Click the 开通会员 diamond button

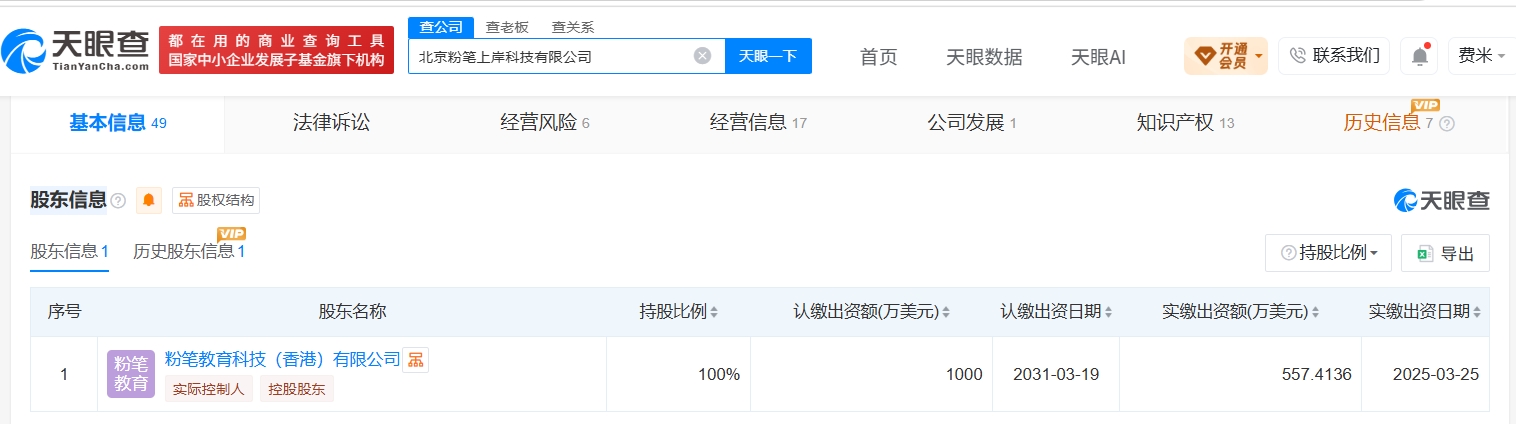(x=1219, y=56)
